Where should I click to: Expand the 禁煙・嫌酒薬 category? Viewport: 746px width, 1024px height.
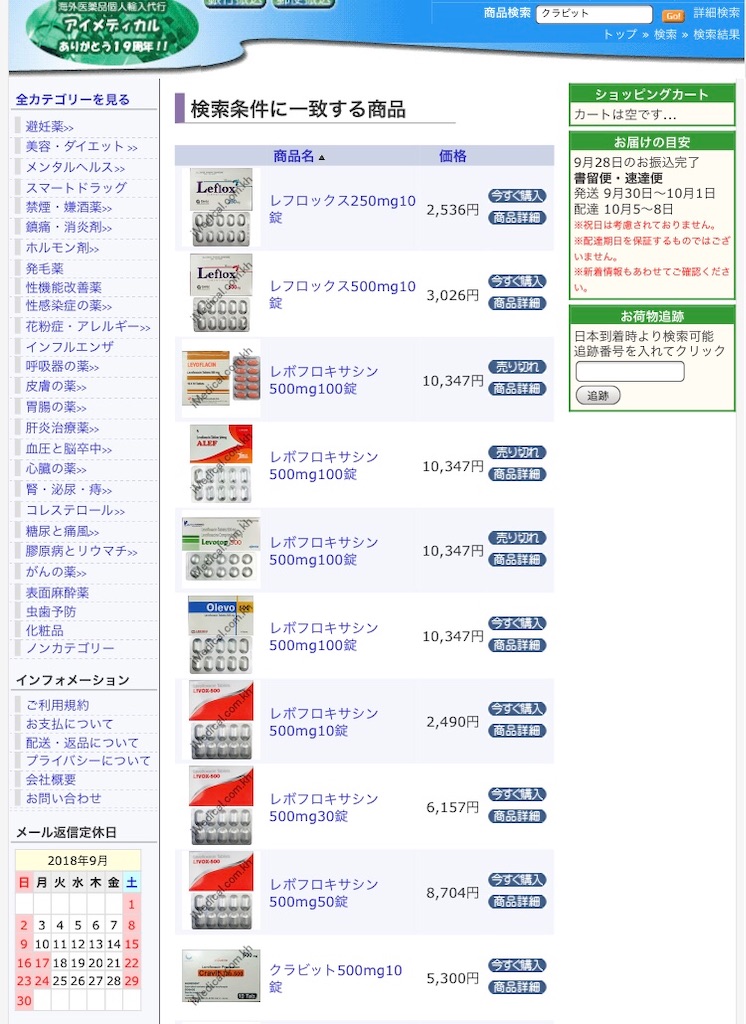coord(68,207)
